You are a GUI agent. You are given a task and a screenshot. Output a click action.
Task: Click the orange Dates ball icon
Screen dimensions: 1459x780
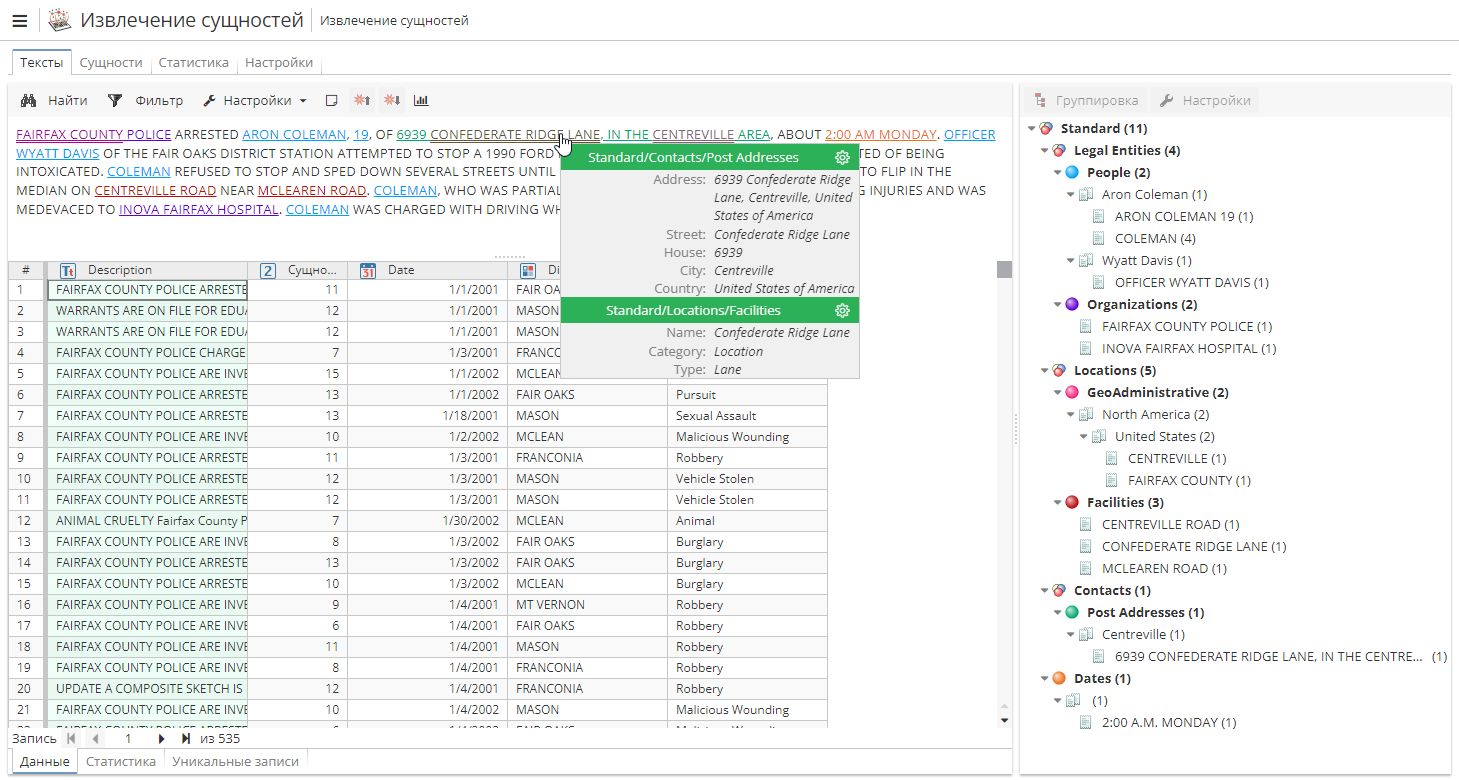click(1059, 678)
